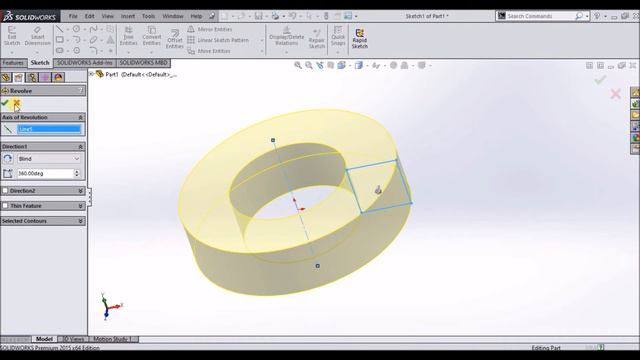
Task: Collapse the Direction1 section
Action: 80,147
